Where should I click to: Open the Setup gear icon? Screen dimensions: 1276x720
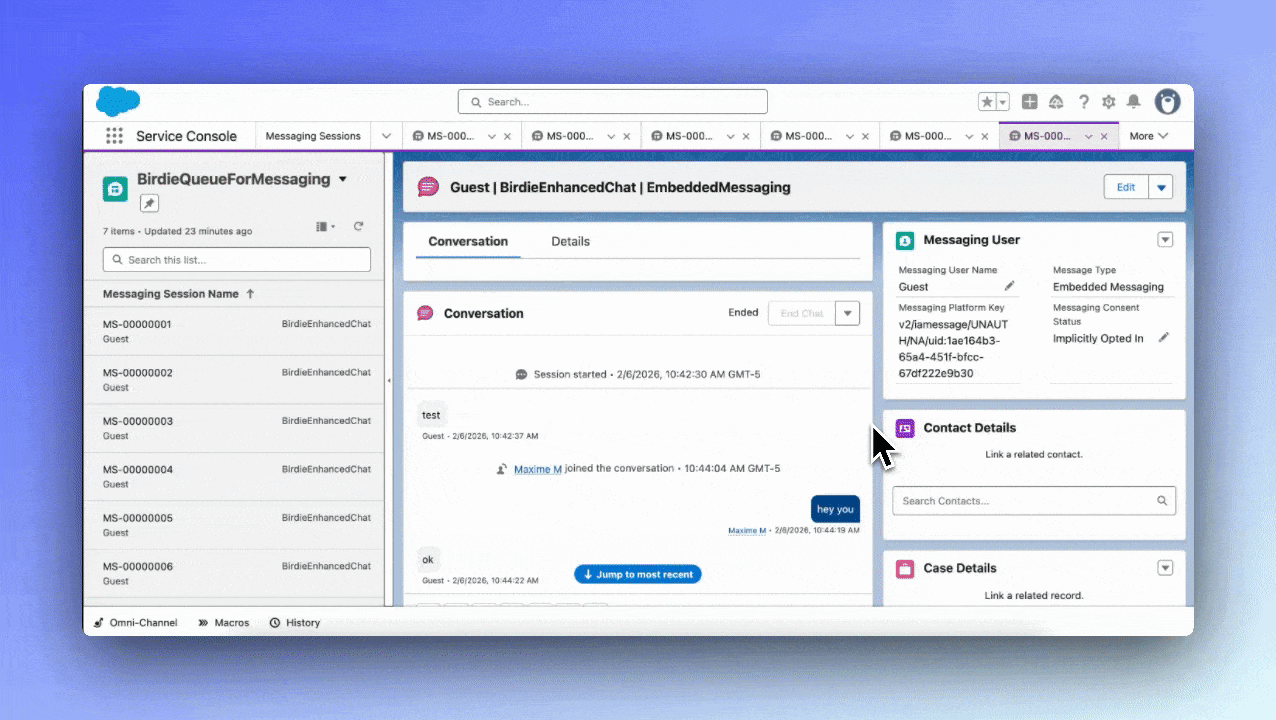(x=1108, y=102)
